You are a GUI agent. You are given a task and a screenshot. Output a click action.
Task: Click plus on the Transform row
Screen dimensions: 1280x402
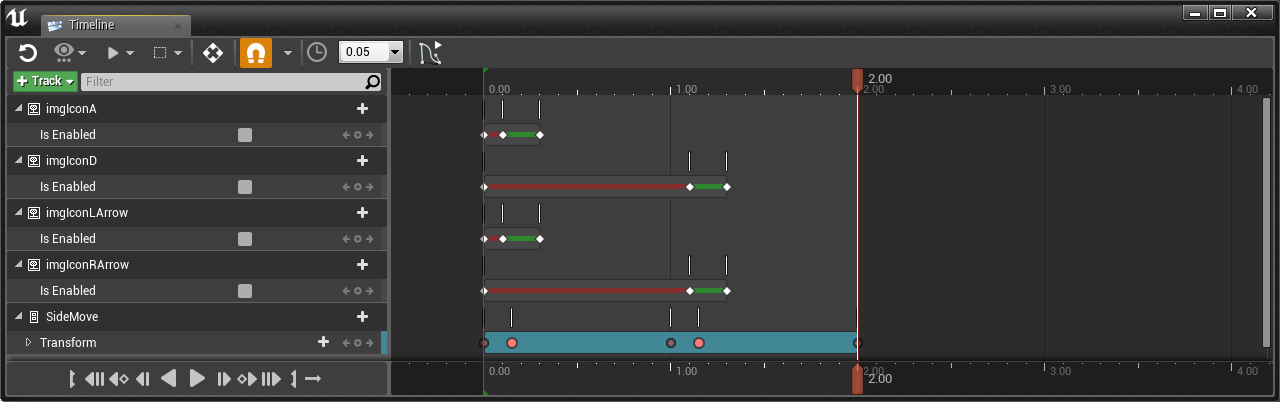click(x=323, y=342)
